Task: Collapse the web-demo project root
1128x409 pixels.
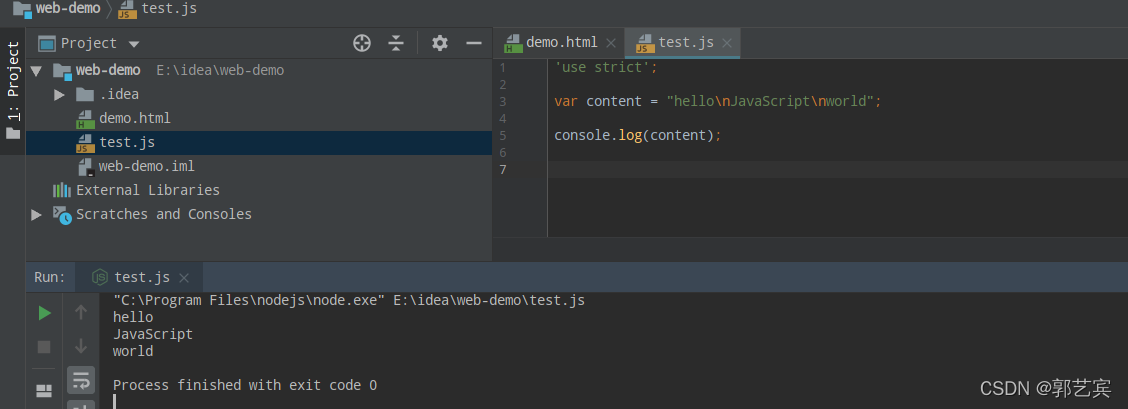Action: pos(37,70)
